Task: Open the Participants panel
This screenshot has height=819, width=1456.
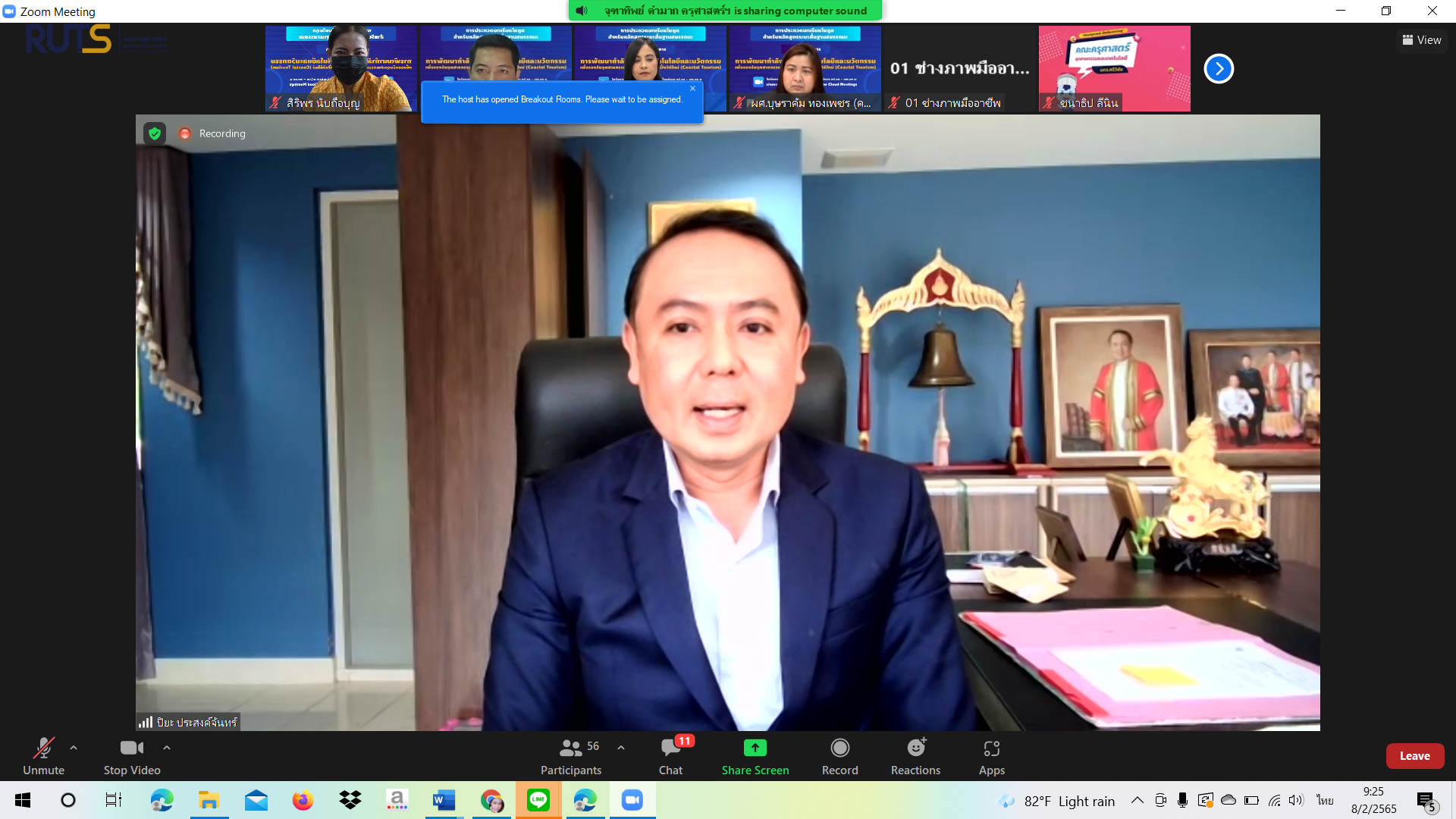Action: tap(571, 757)
